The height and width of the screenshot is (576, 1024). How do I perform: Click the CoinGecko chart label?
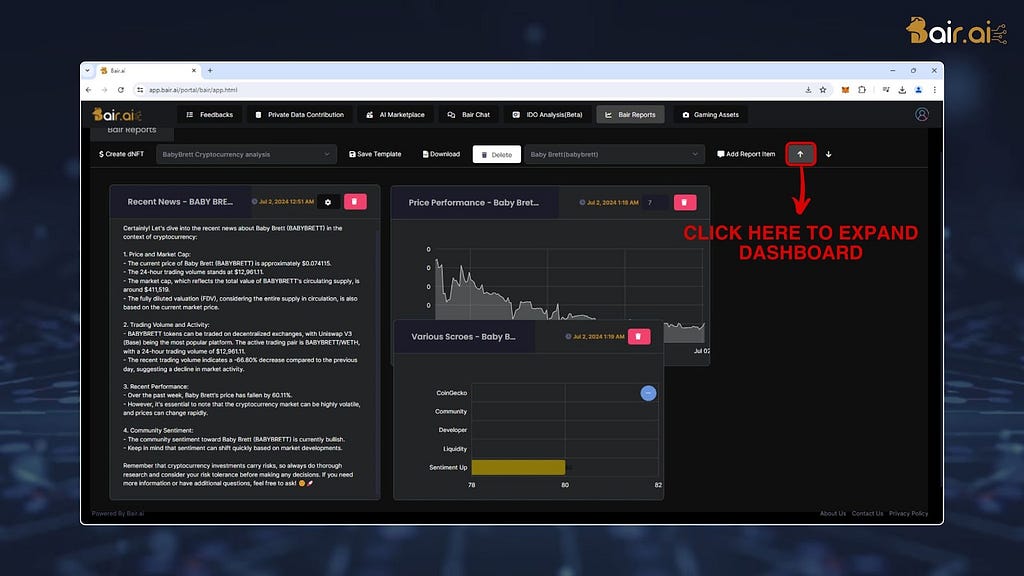tap(451, 393)
